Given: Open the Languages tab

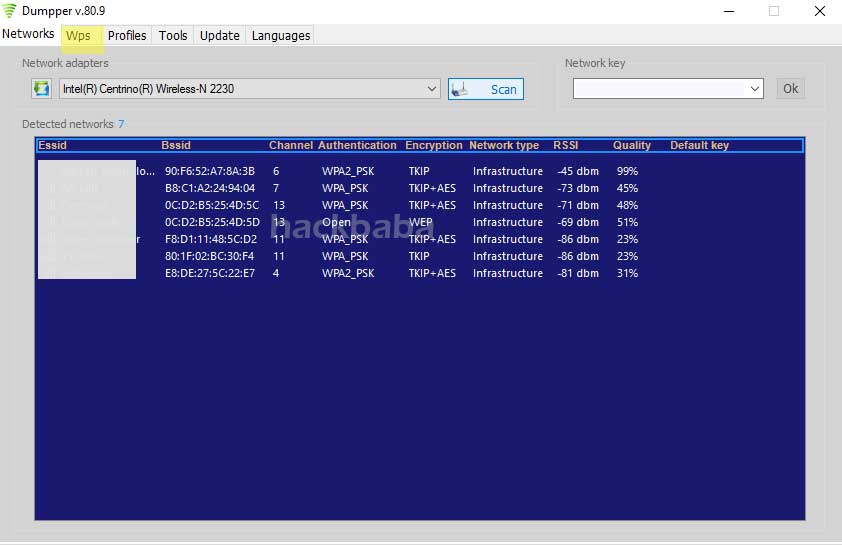Looking at the screenshot, I should tap(281, 35).
